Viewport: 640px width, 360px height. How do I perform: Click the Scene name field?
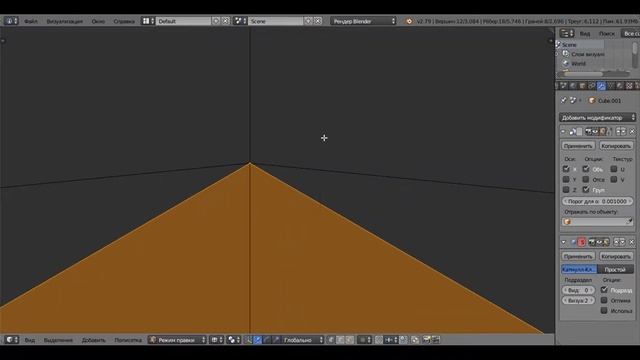[276, 21]
